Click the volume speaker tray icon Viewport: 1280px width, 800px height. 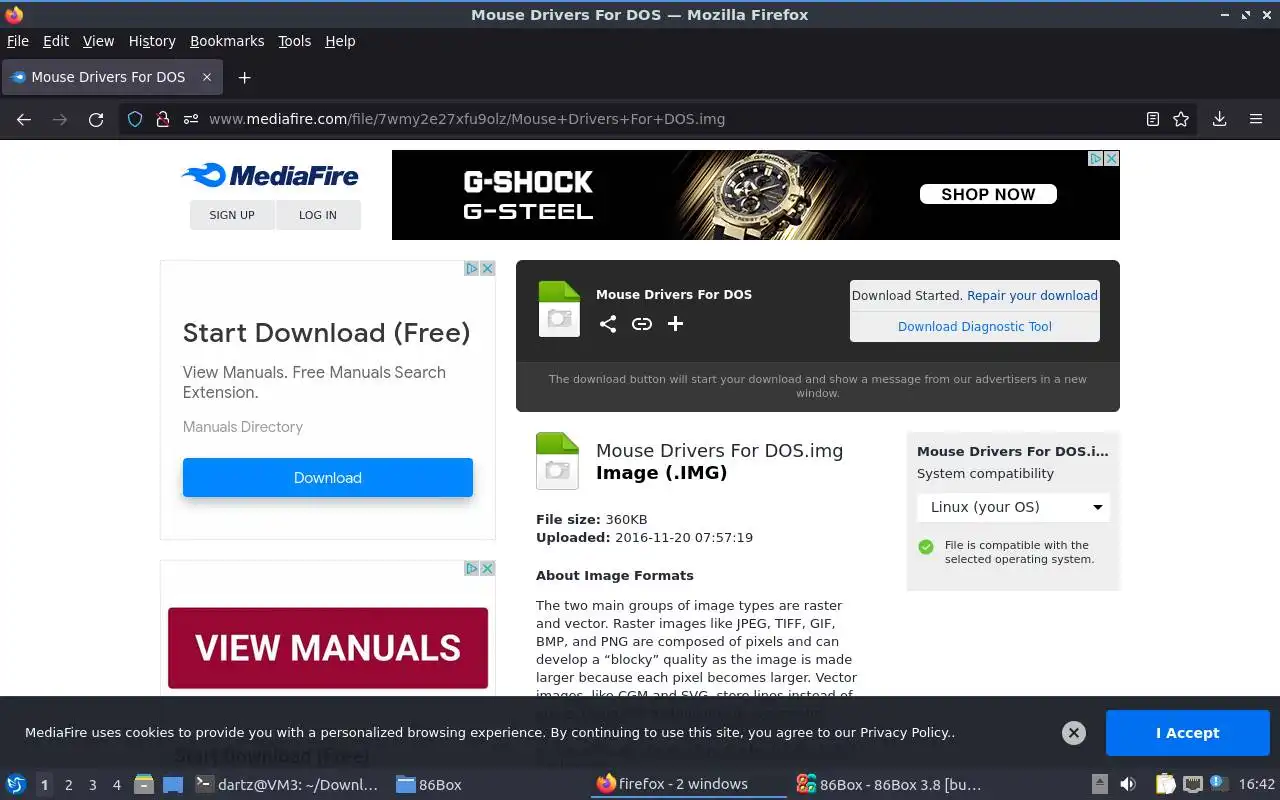(1128, 784)
